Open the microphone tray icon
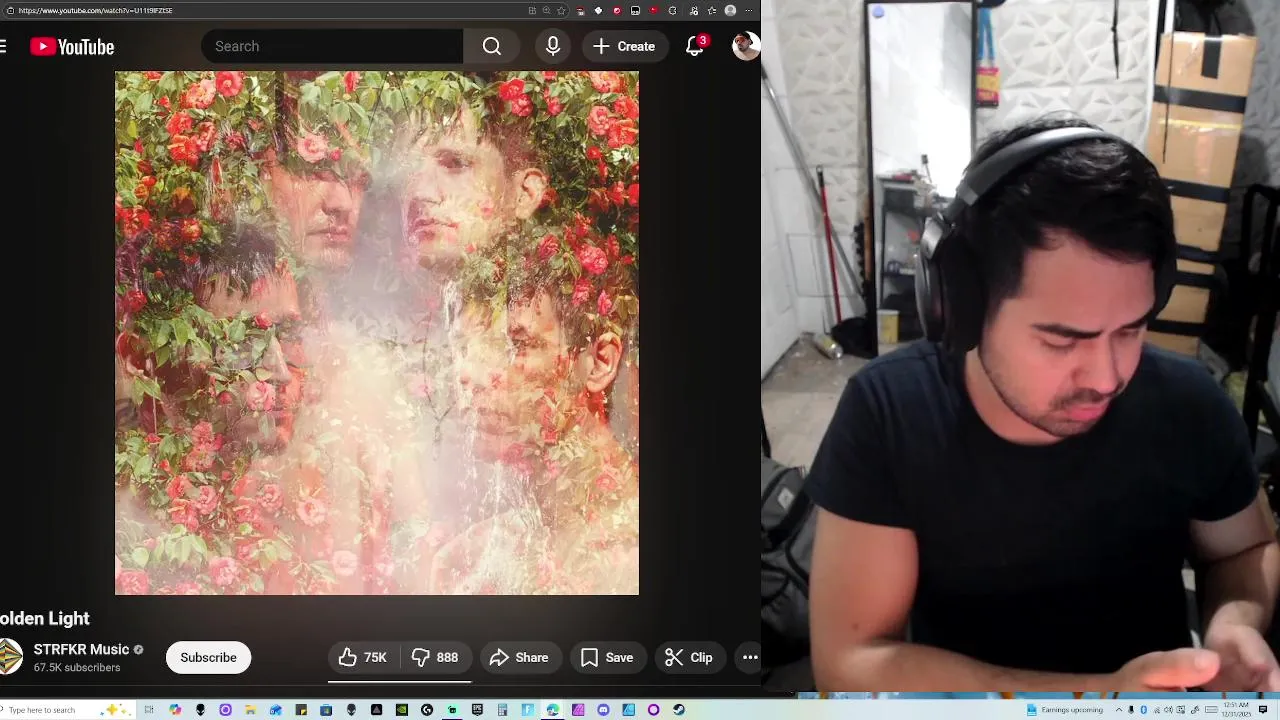 tap(1131, 710)
